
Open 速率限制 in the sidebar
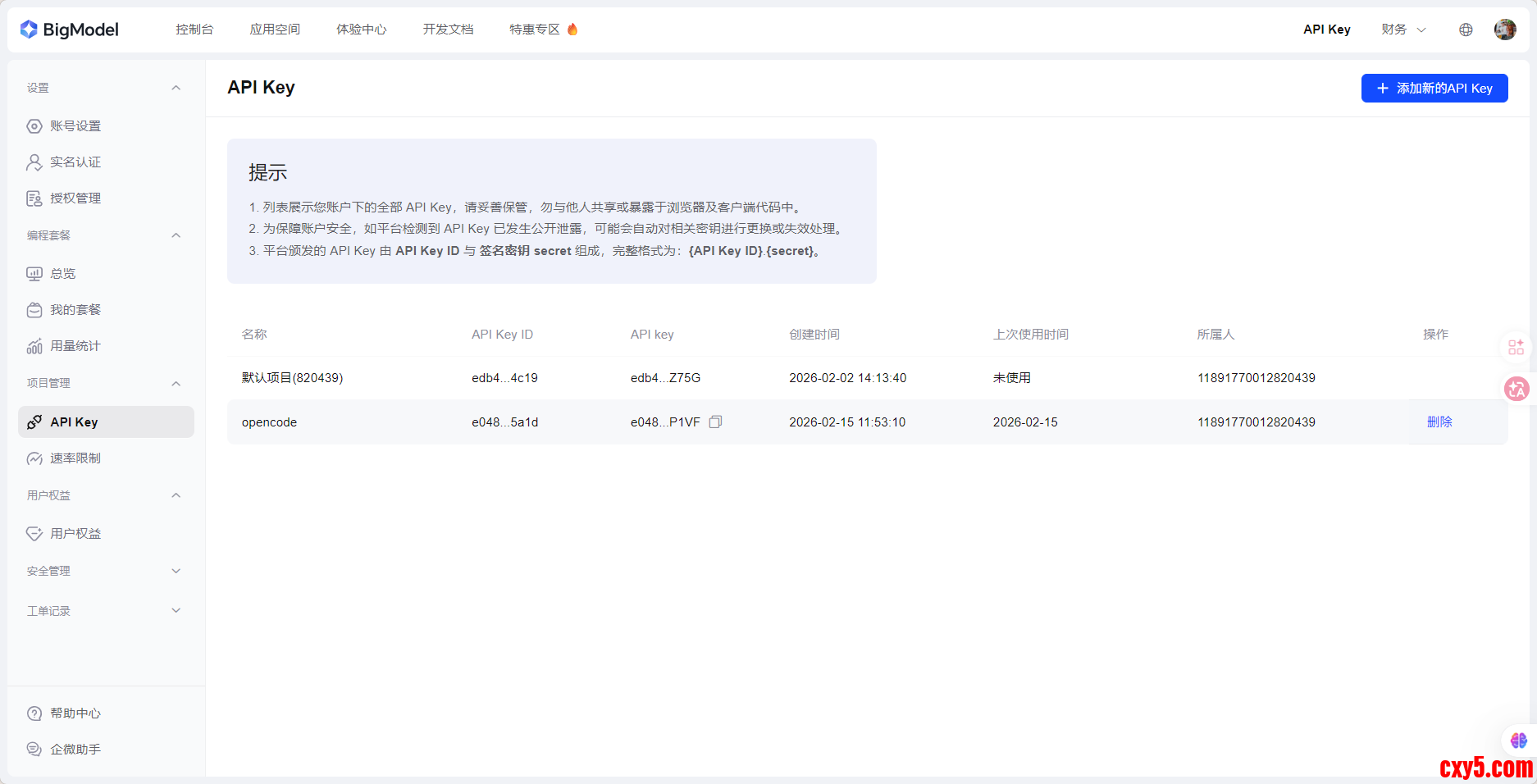pos(75,458)
